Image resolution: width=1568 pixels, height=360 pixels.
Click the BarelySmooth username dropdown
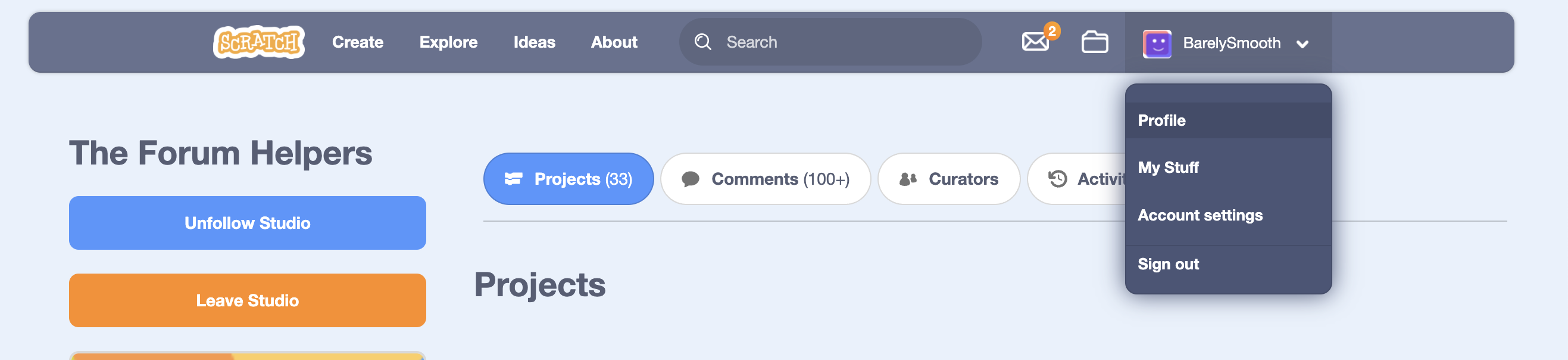pos(1228,43)
